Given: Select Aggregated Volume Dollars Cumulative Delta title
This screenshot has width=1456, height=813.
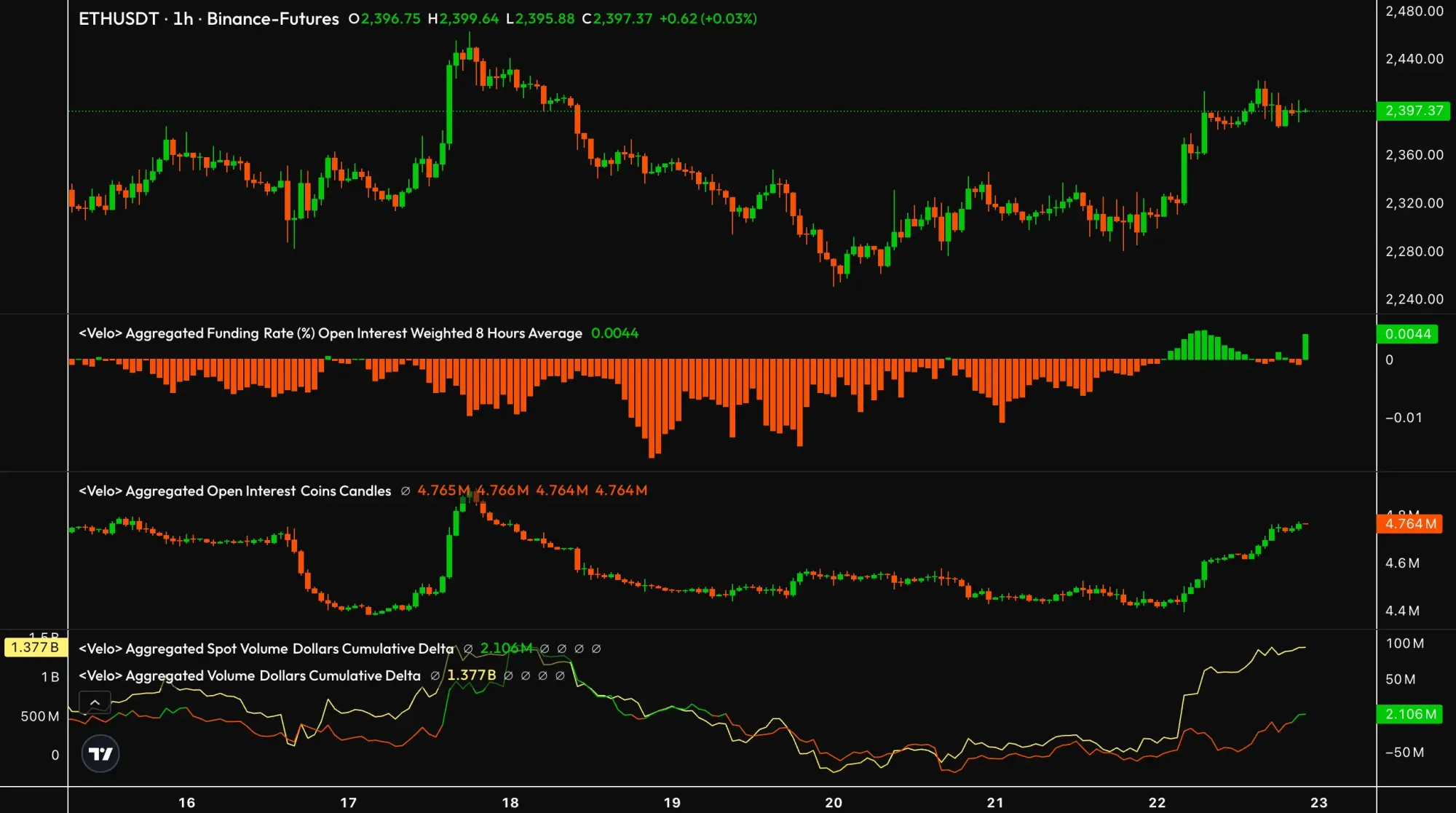Looking at the screenshot, I should [249, 676].
